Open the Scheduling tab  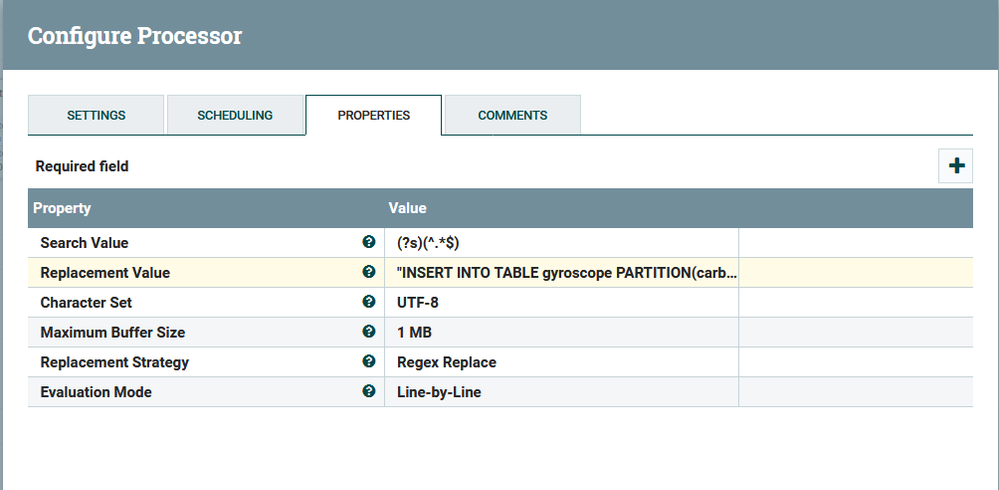click(x=235, y=115)
